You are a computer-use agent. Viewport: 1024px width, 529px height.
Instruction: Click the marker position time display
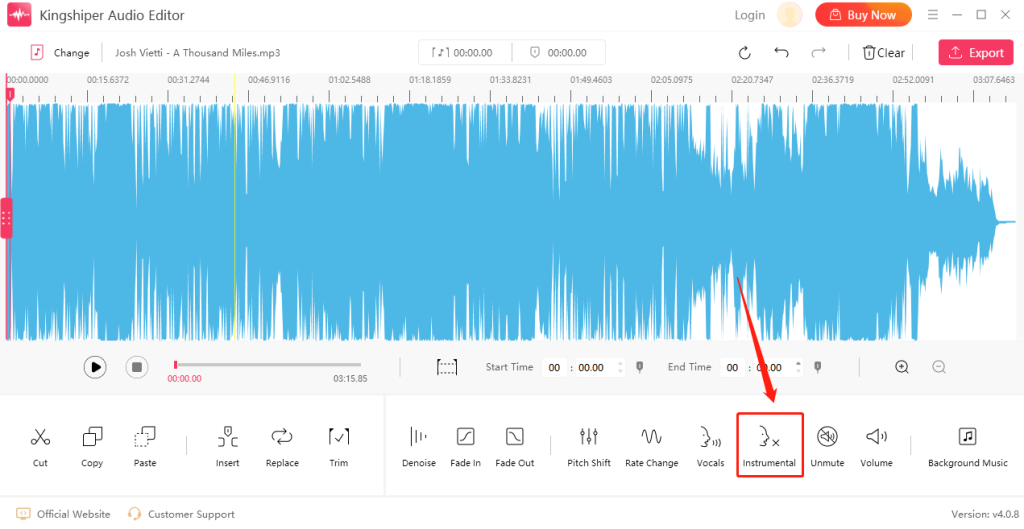click(559, 53)
